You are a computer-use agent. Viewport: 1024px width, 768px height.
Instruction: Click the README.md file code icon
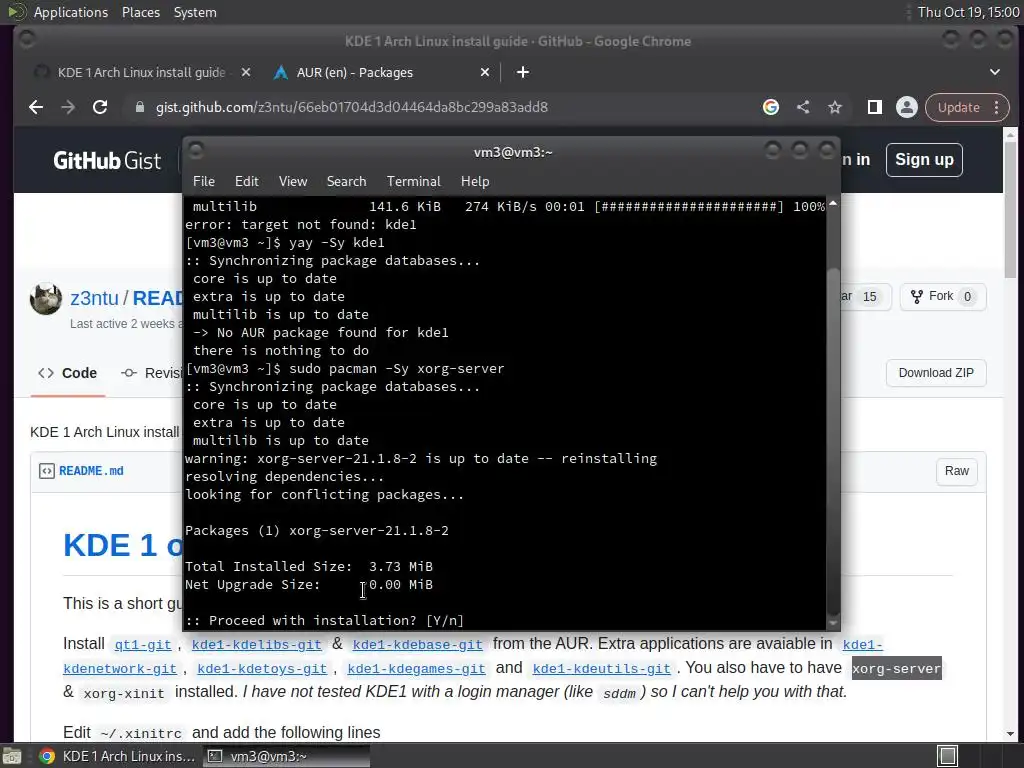(x=46, y=471)
